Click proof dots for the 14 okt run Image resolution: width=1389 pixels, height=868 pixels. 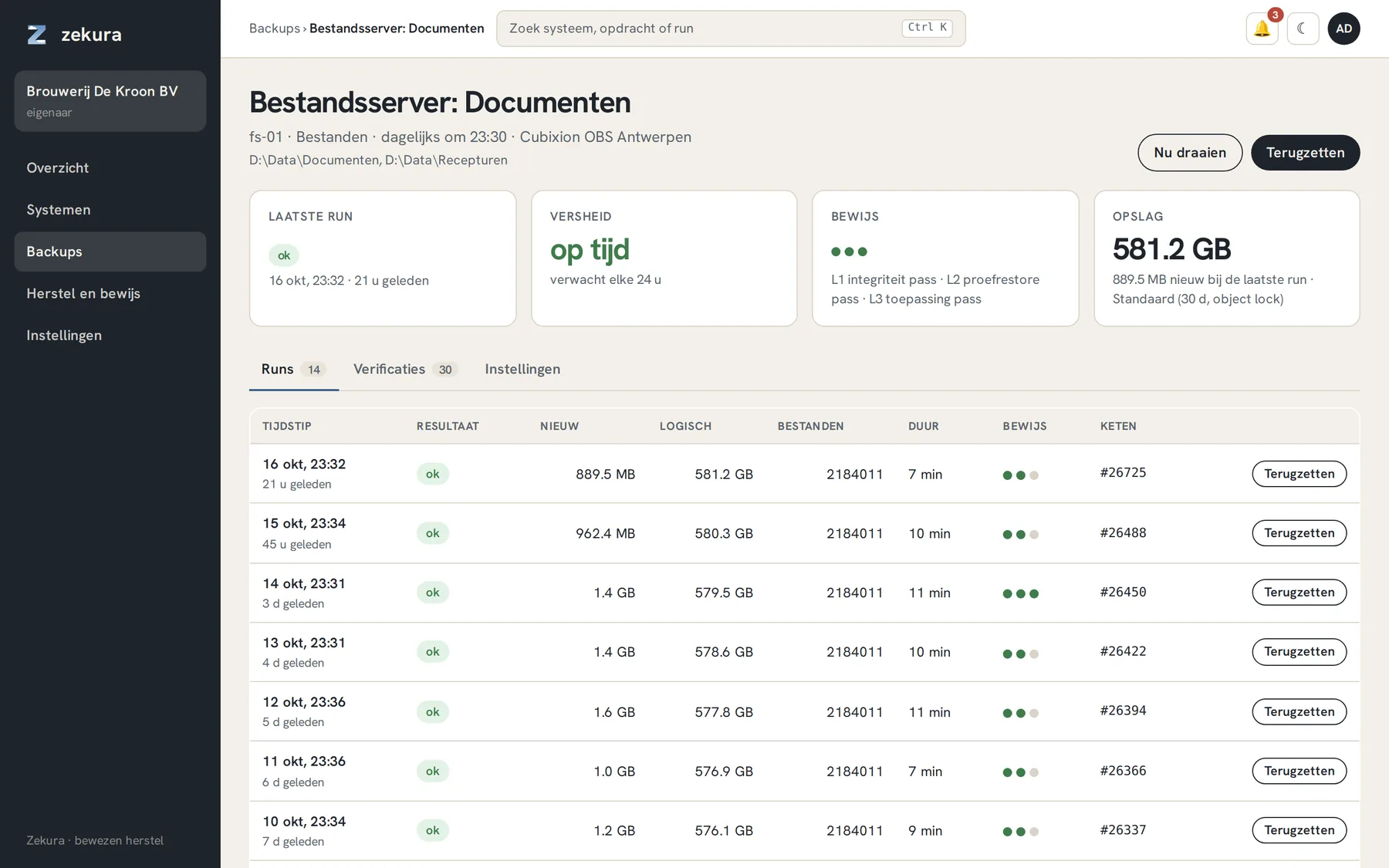tap(1020, 593)
